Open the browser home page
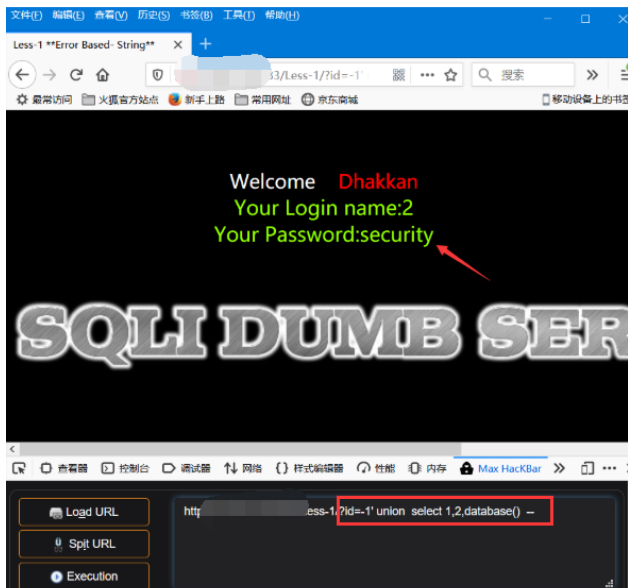Screen dimensions: 628x588 (103, 75)
